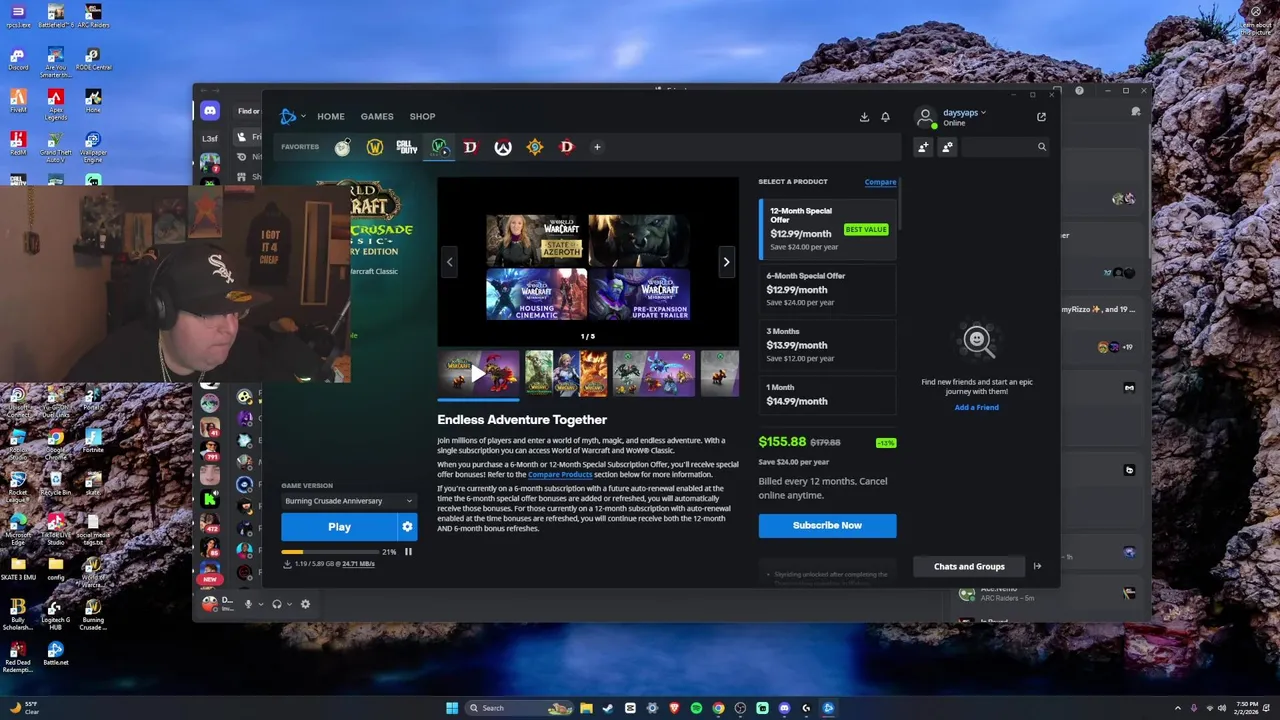Select the 1 Month subscription option

point(828,395)
